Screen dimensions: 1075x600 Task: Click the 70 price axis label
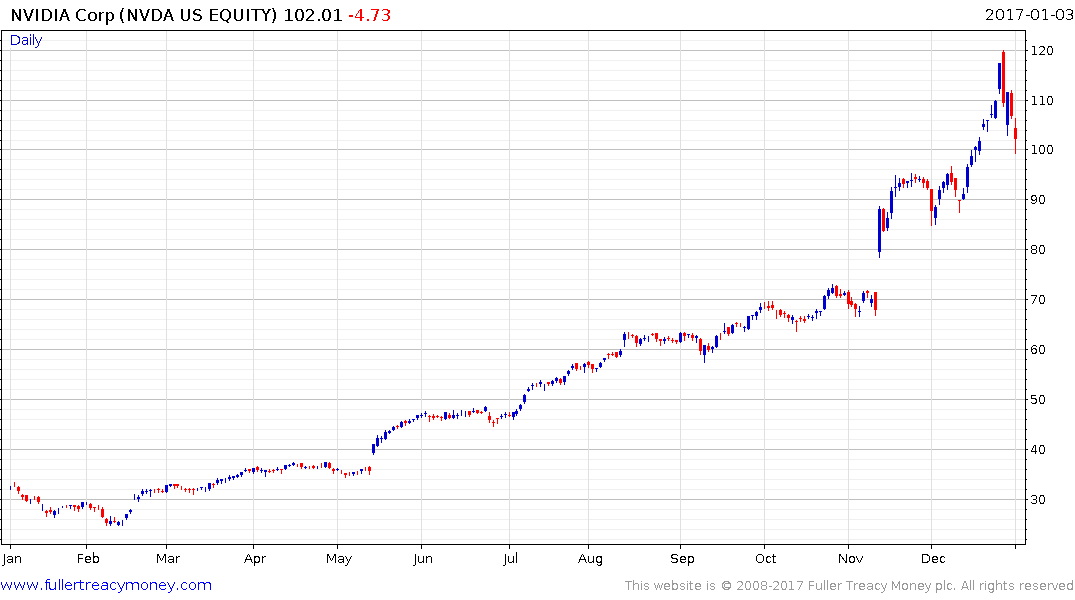(x=1038, y=300)
